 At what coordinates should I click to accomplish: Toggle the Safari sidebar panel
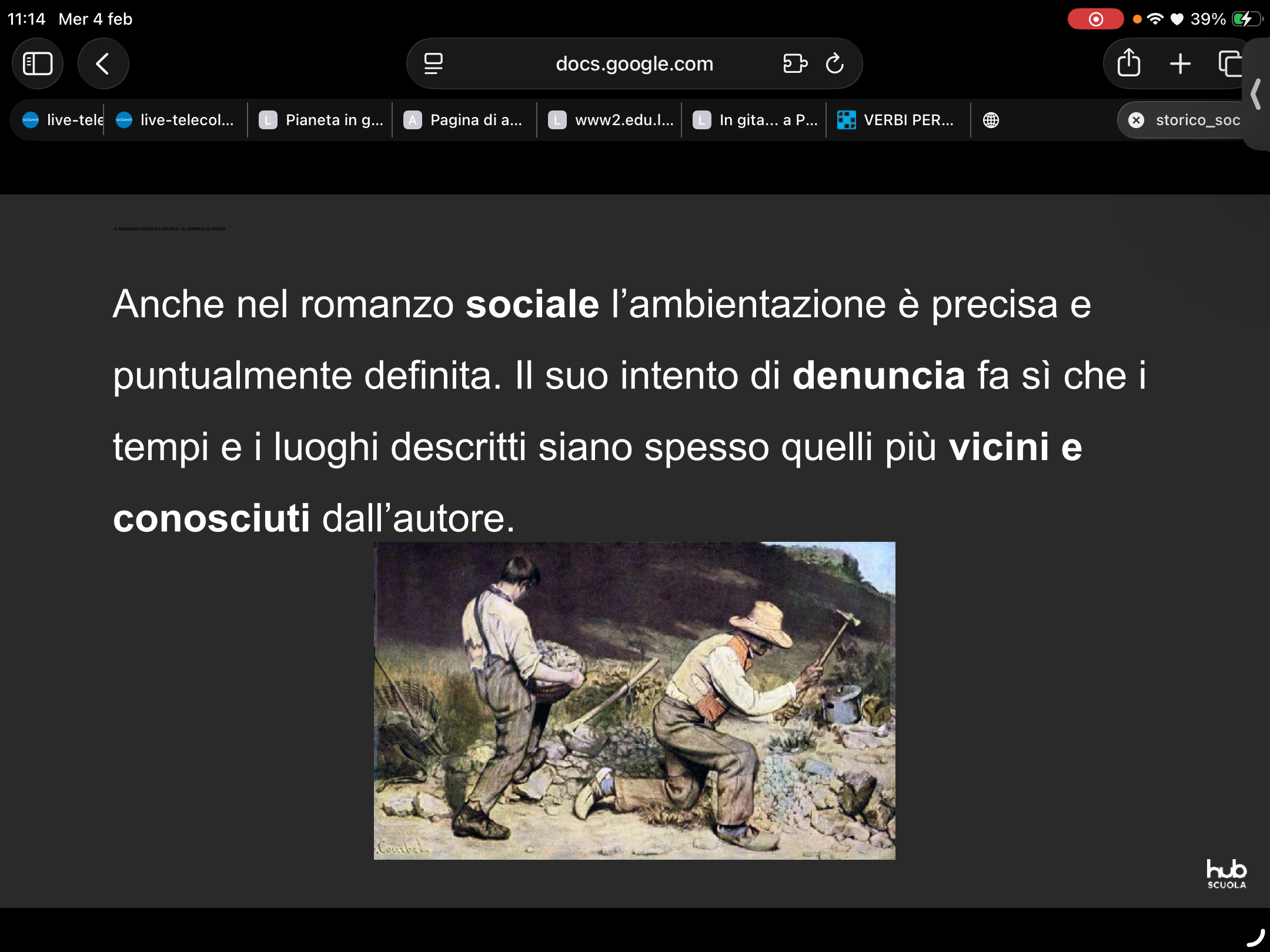38,63
